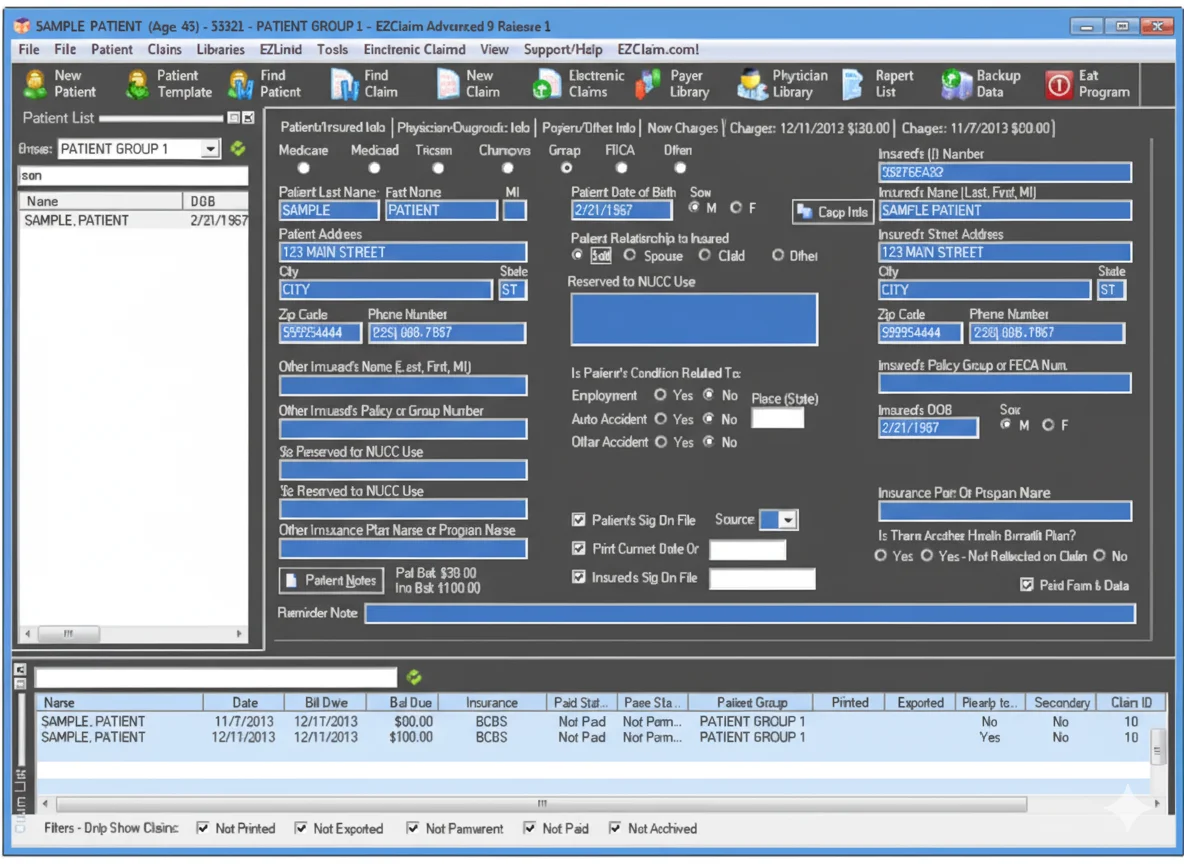Click the Patient Notes button

[x=330, y=580]
